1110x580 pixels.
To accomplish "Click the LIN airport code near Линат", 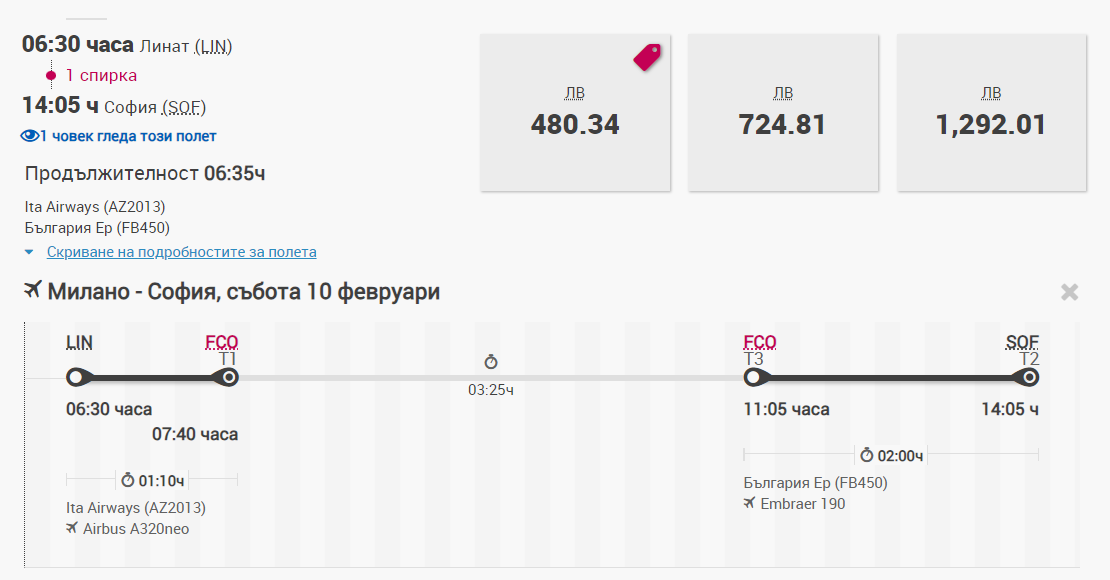I will point(214,46).
